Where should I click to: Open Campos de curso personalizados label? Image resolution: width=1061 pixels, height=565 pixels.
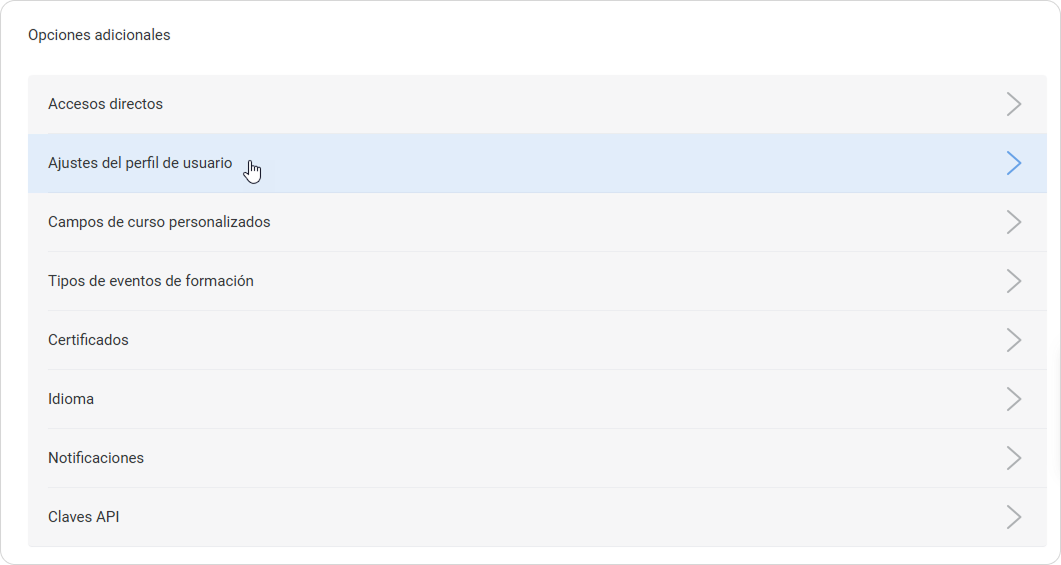click(159, 222)
